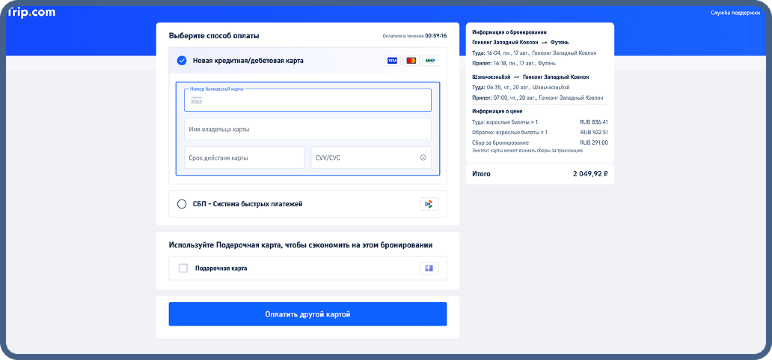772x360 pixels.
Task: Focus the CVV/CVC field
Action: 371,158
